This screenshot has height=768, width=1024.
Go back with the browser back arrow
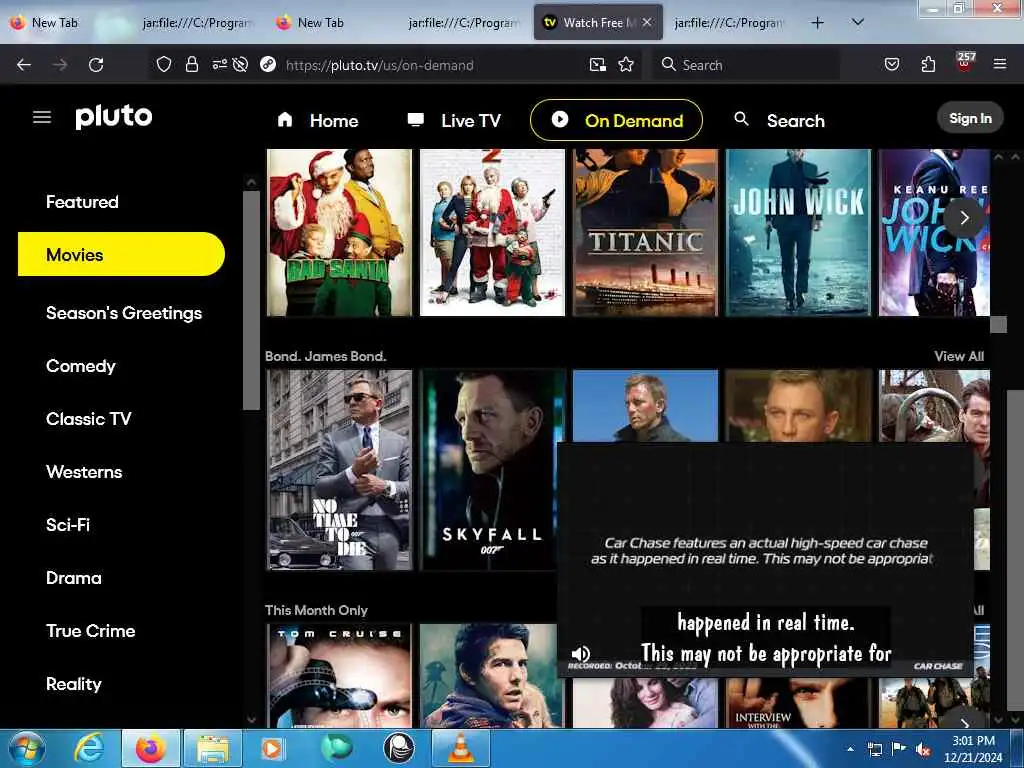tap(24, 65)
